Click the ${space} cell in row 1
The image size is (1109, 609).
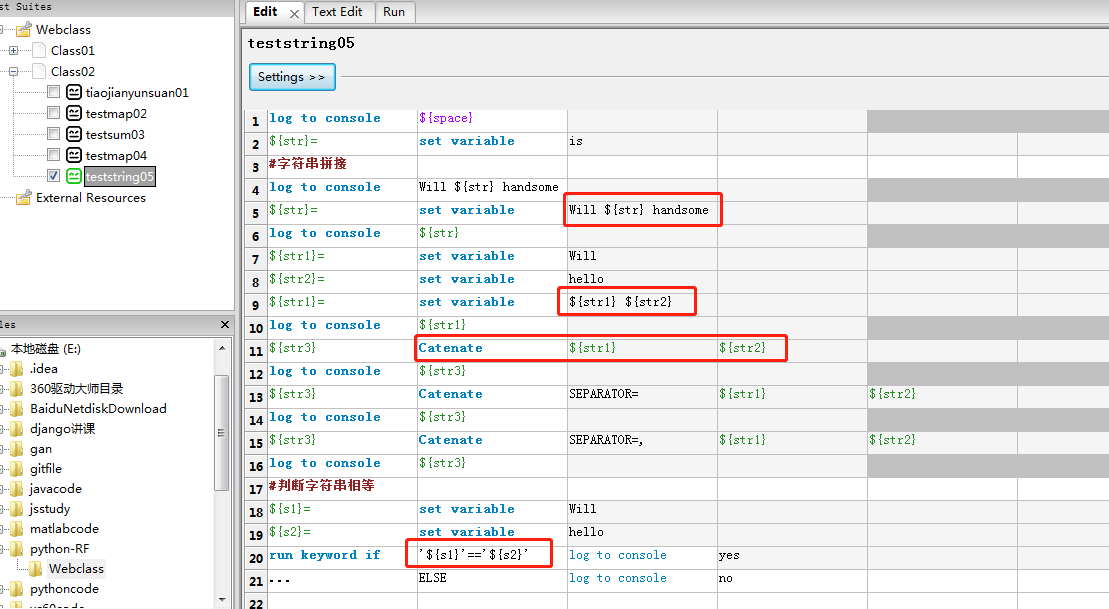492,120
